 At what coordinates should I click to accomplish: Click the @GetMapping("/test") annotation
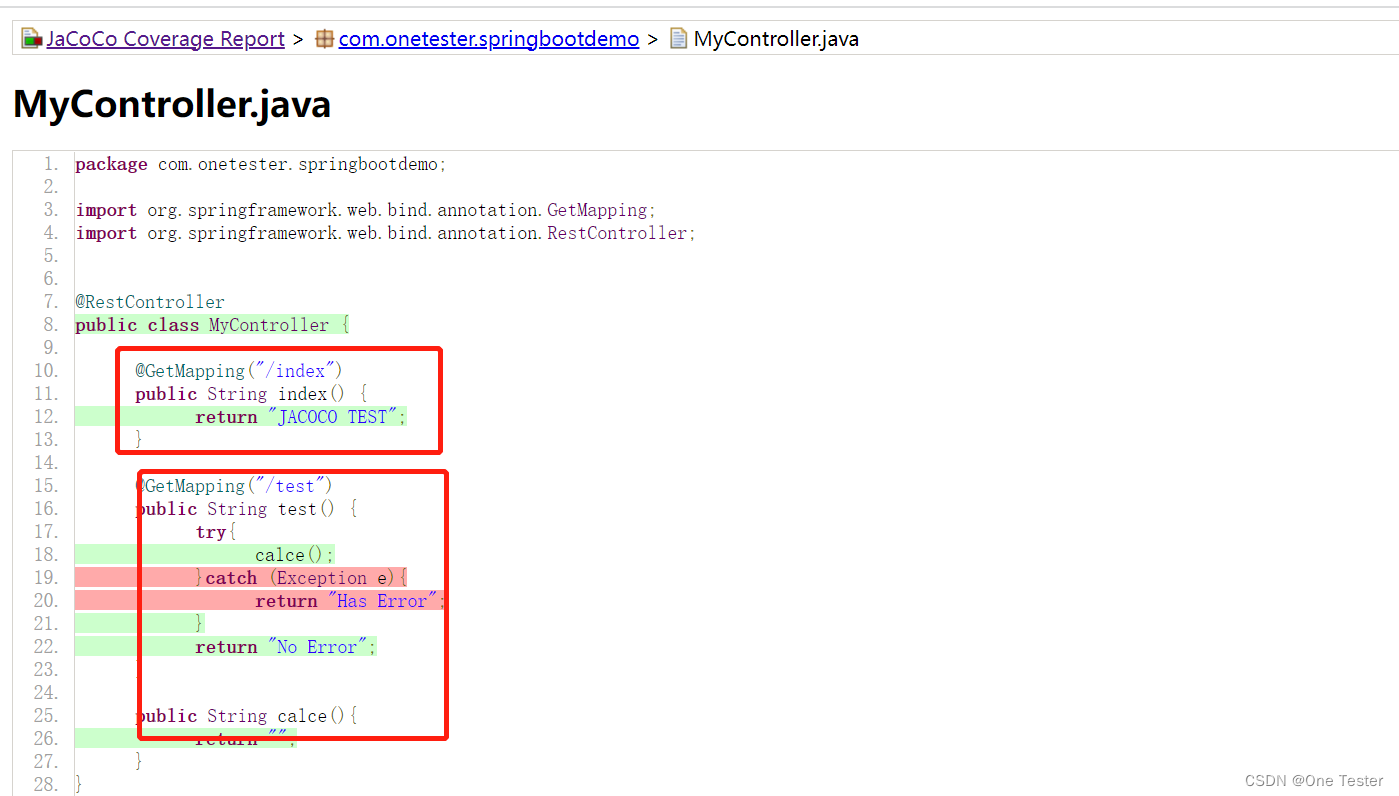[x=234, y=486]
